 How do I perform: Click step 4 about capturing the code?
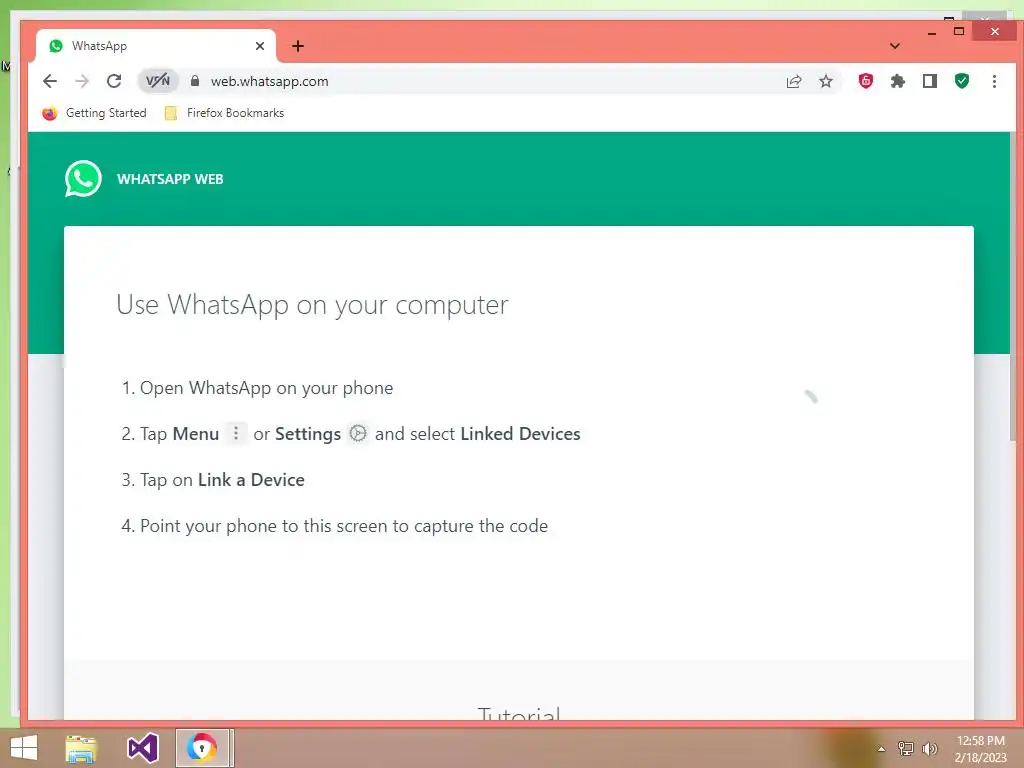[x=334, y=526]
